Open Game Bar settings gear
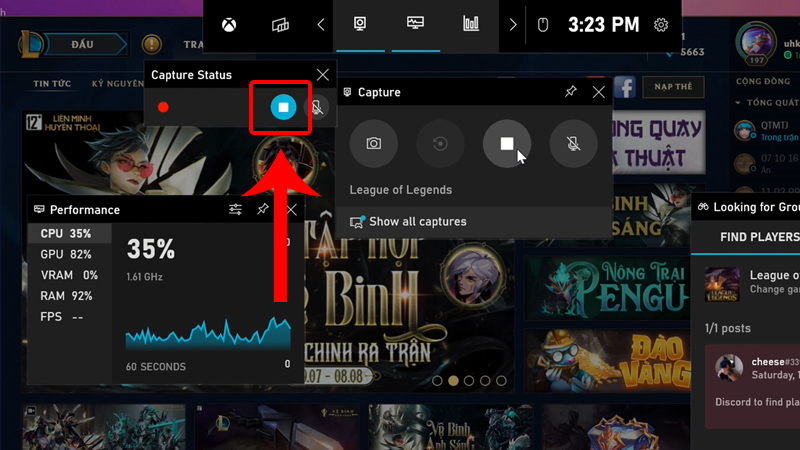Image resolution: width=800 pixels, height=450 pixels. point(660,25)
